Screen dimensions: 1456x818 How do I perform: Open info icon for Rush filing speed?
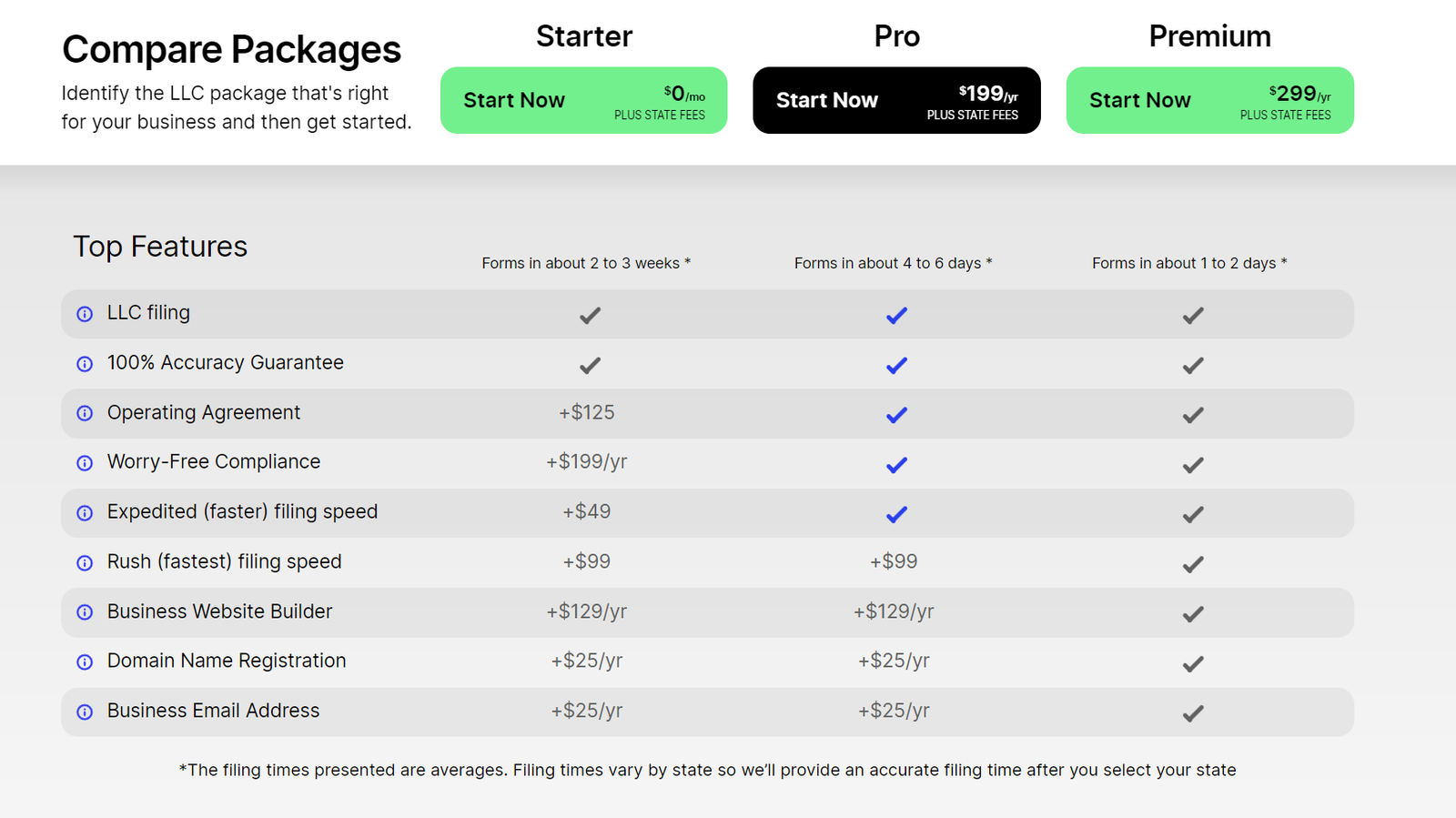coord(85,563)
